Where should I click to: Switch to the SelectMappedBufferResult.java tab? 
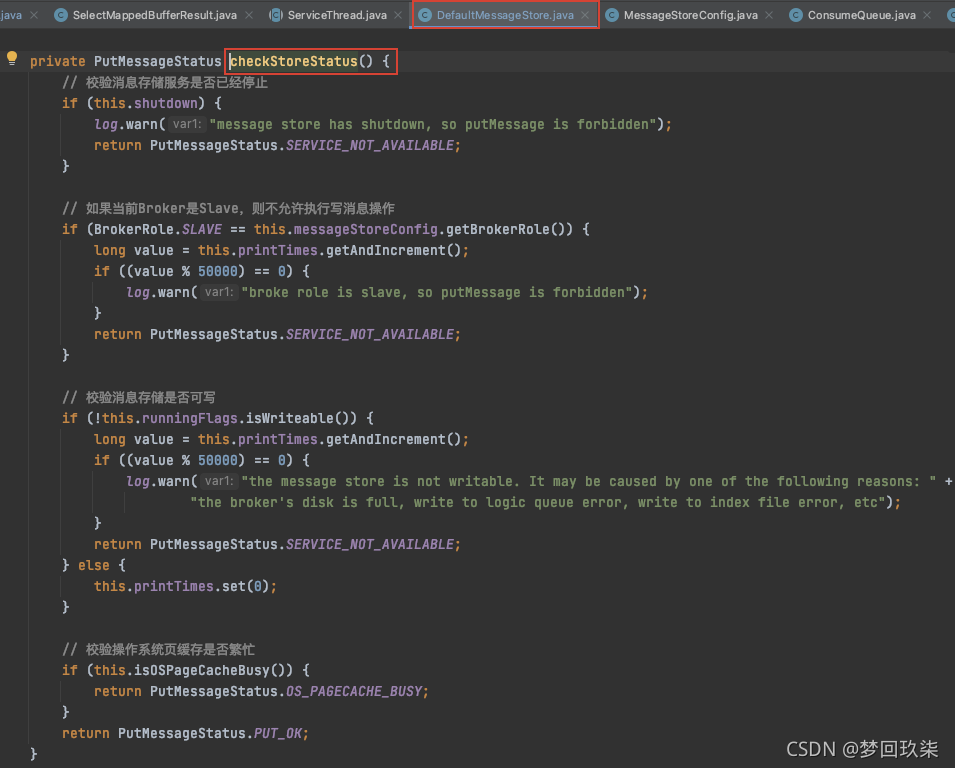154,15
